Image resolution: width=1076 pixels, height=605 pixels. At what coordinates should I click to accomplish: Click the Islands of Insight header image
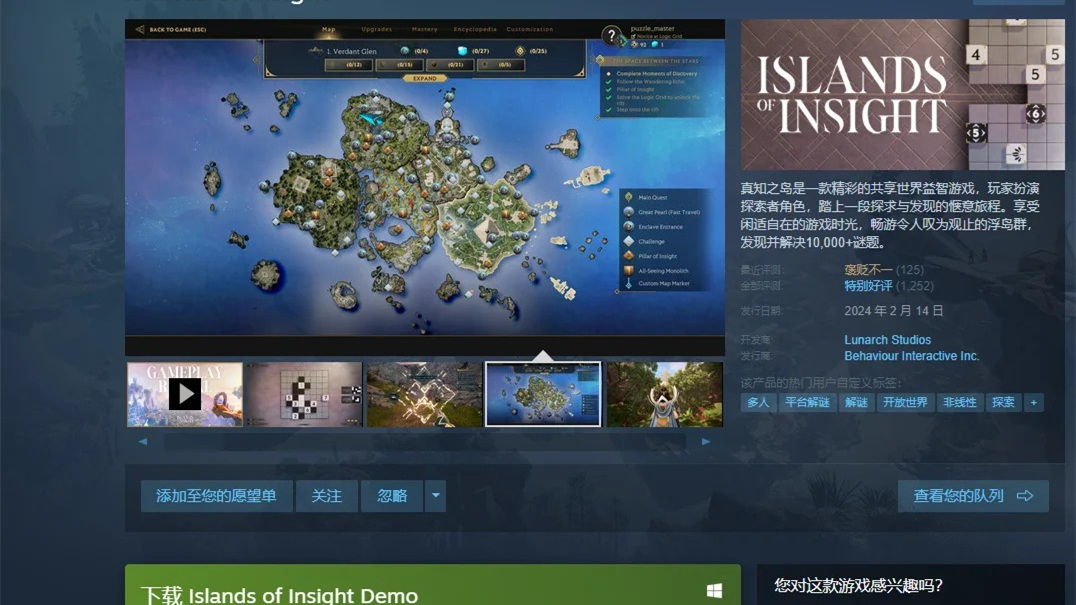pyautogui.click(x=903, y=95)
